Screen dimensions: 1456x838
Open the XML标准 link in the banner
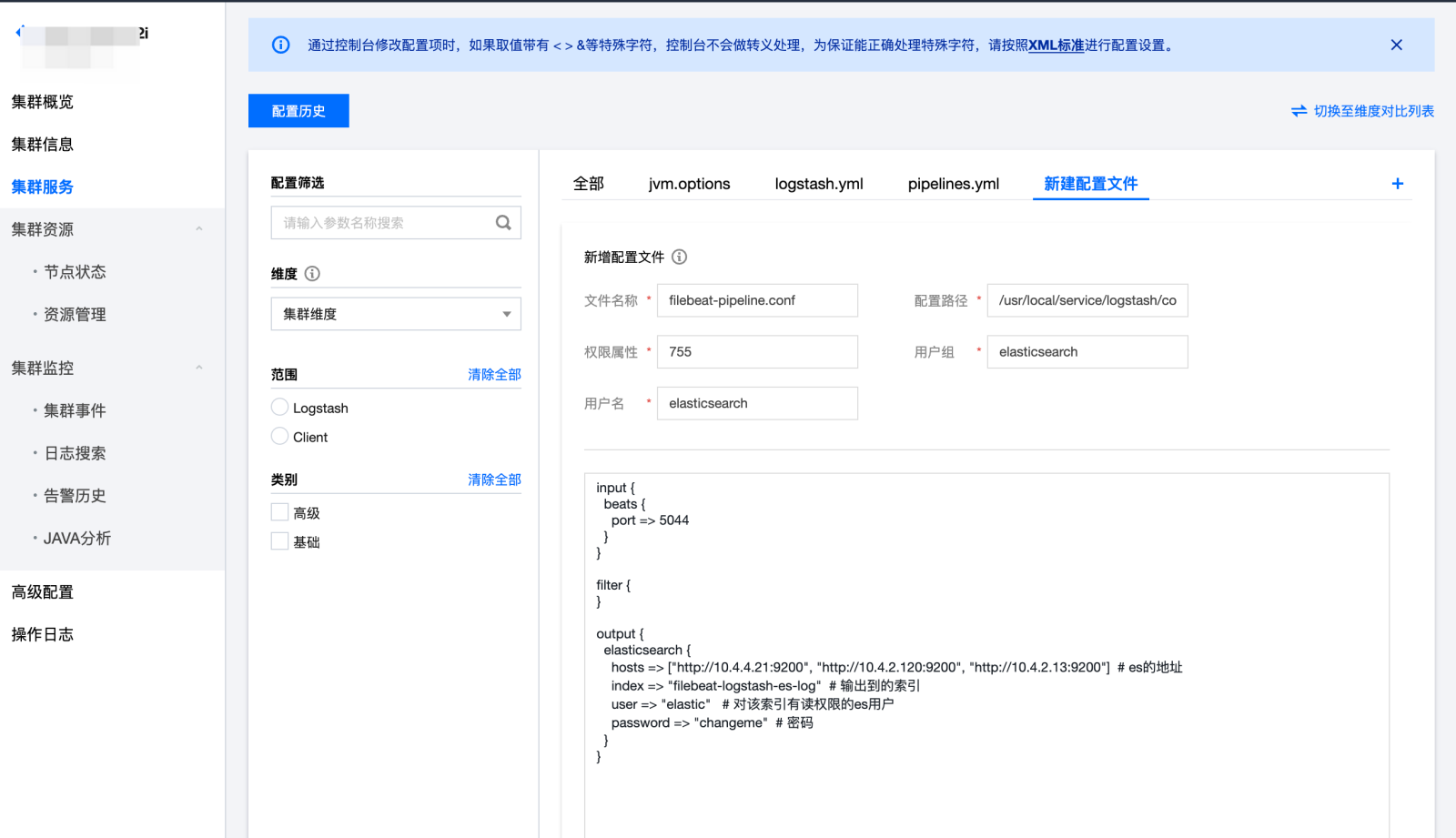pyautogui.click(x=1056, y=45)
